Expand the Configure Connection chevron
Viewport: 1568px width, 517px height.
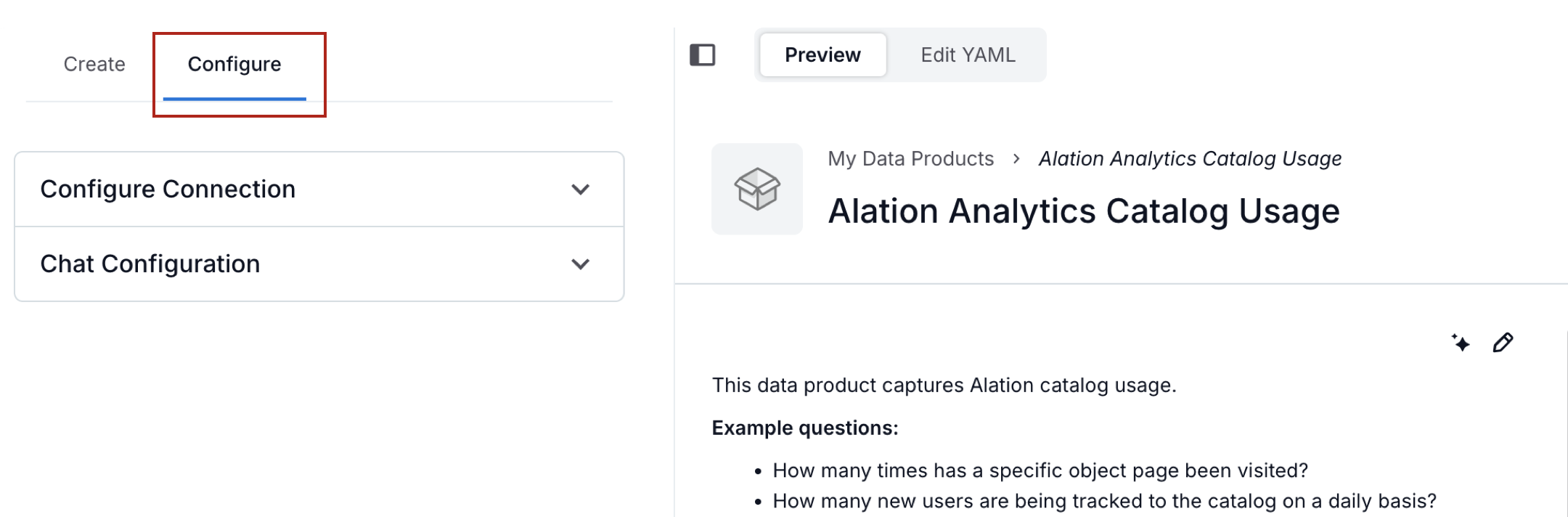click(580, 190)
